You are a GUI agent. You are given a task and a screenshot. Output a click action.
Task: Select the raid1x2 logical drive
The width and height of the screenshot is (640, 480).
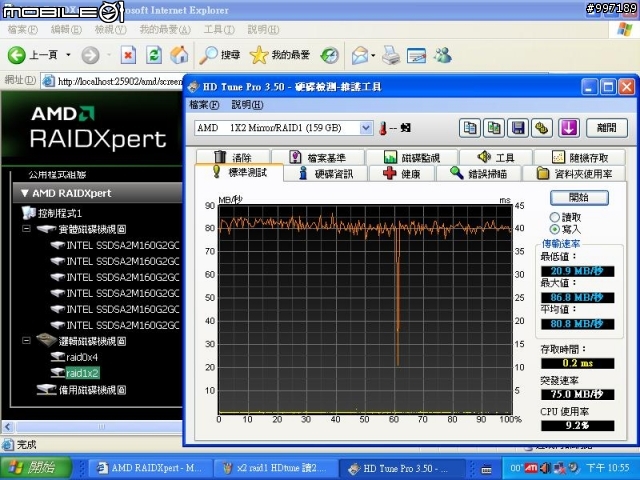coord(75,373)
